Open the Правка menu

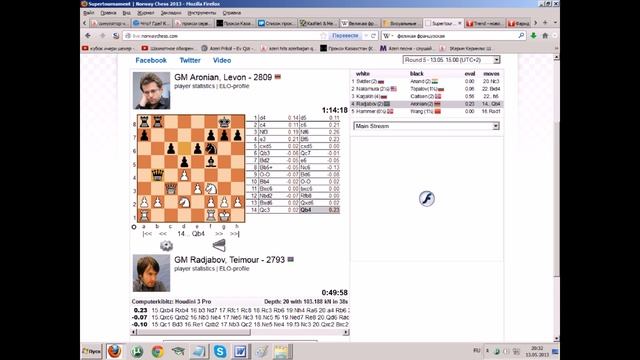pyautogui.click(x=108, y=13)
